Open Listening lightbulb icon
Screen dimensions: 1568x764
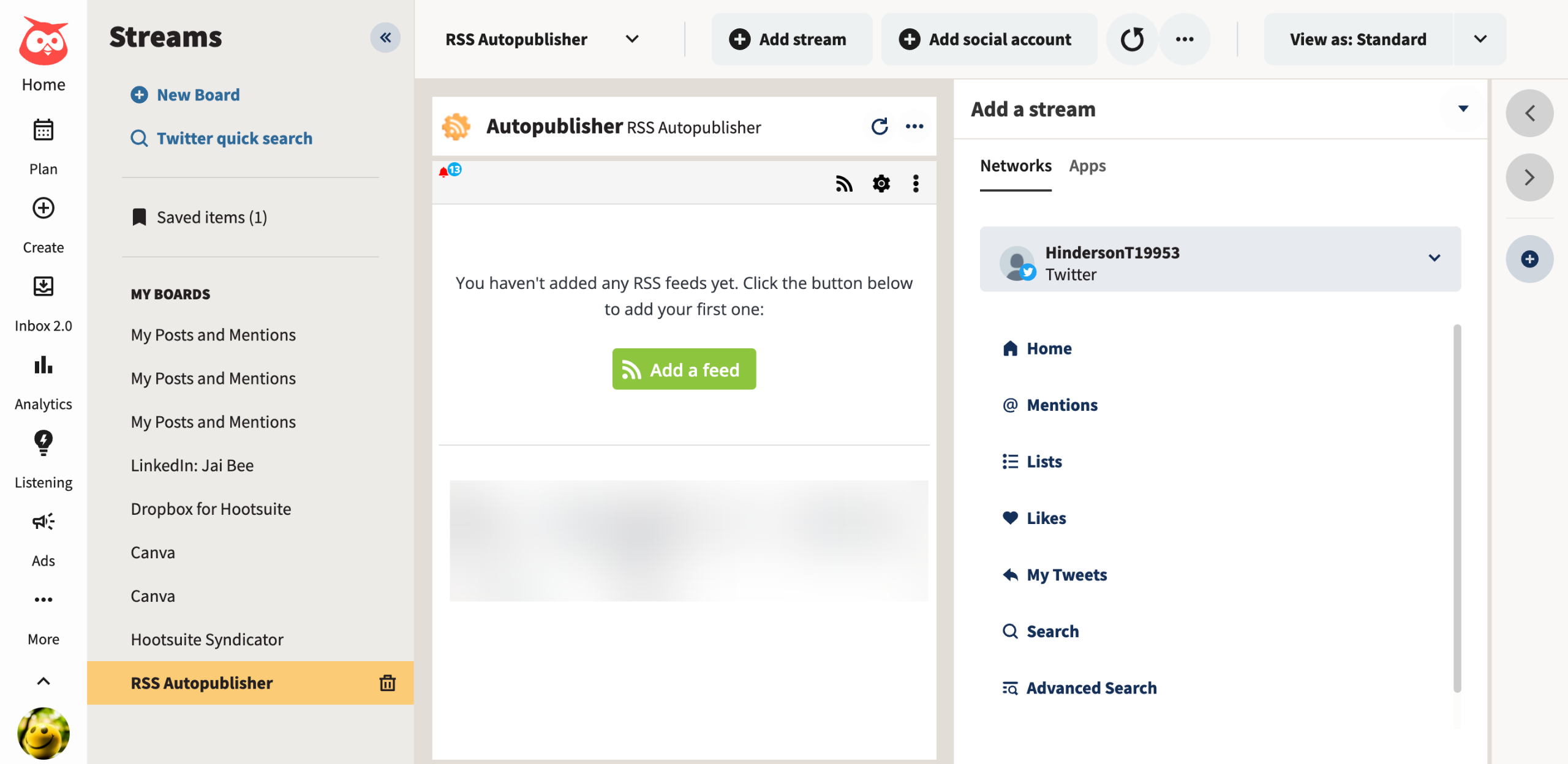coord(43,443)
